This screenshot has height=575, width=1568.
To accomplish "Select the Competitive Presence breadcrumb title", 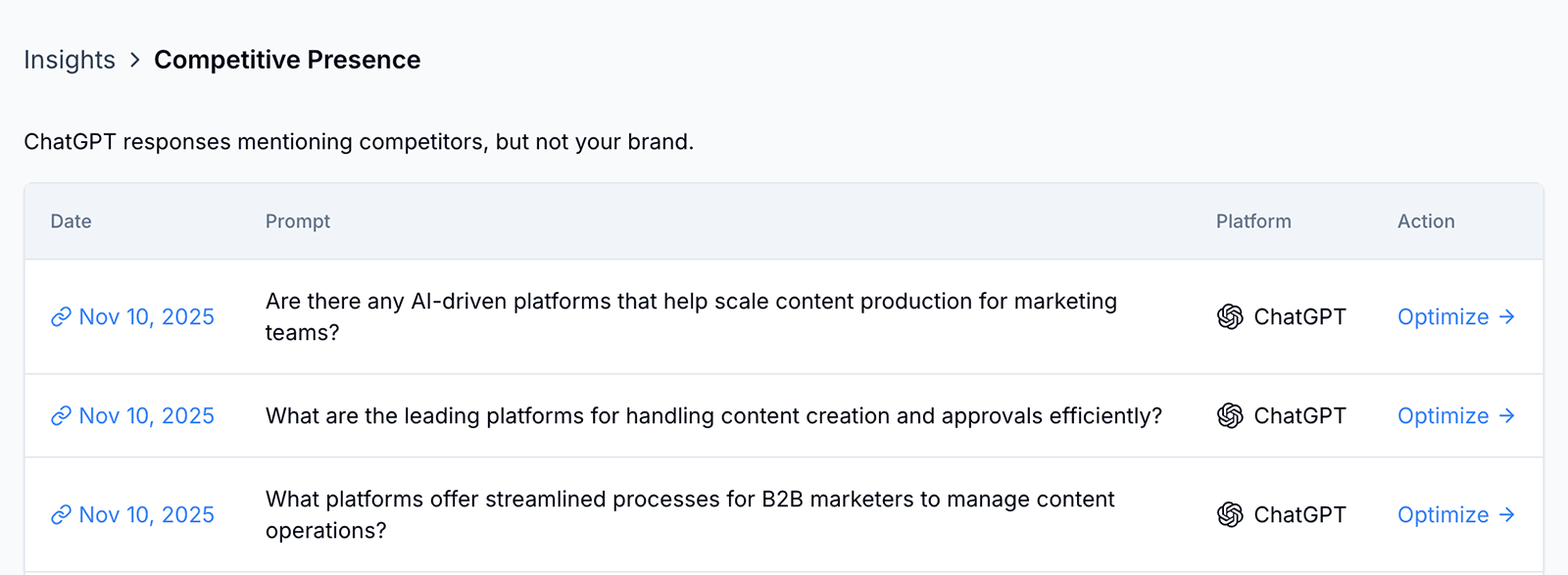I will pyautogui.click(x=287, y=61).
